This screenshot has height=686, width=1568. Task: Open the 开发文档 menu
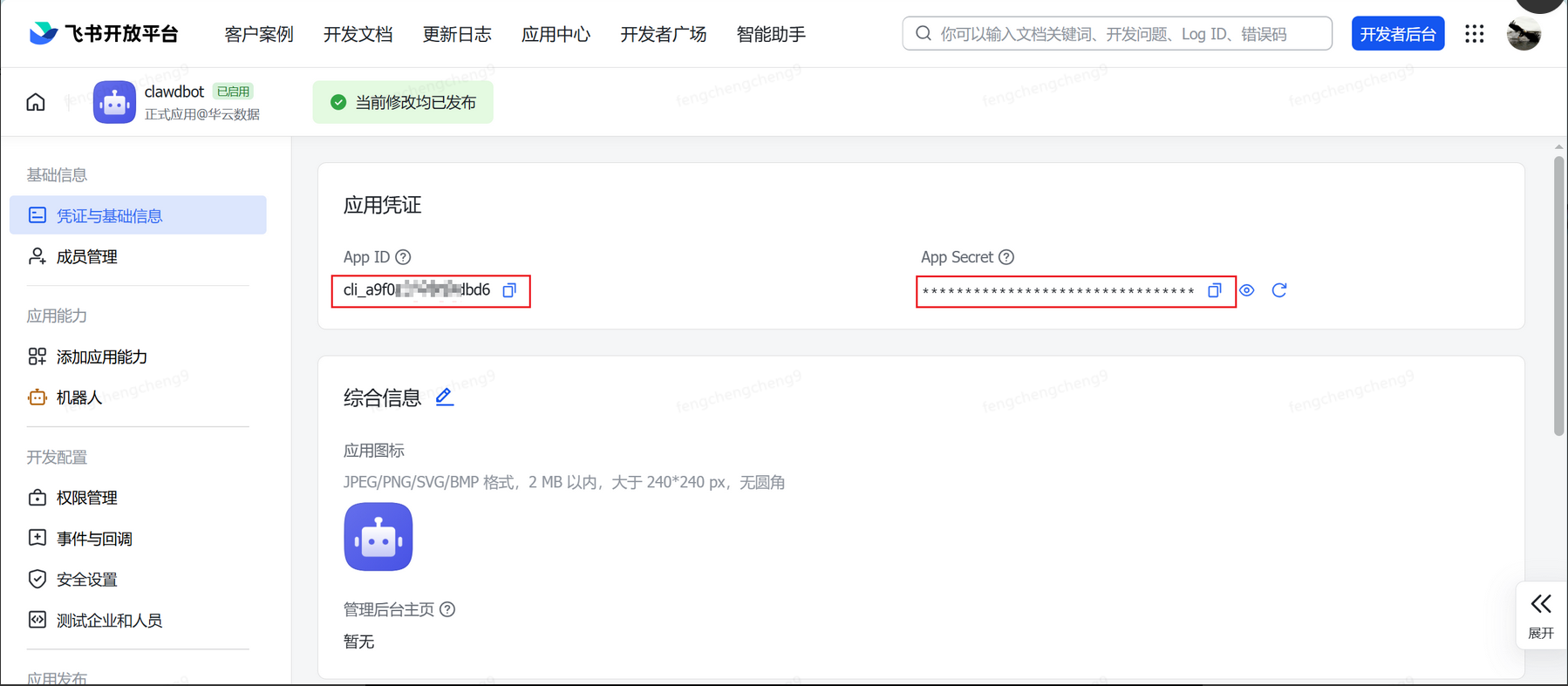(358, 34)
